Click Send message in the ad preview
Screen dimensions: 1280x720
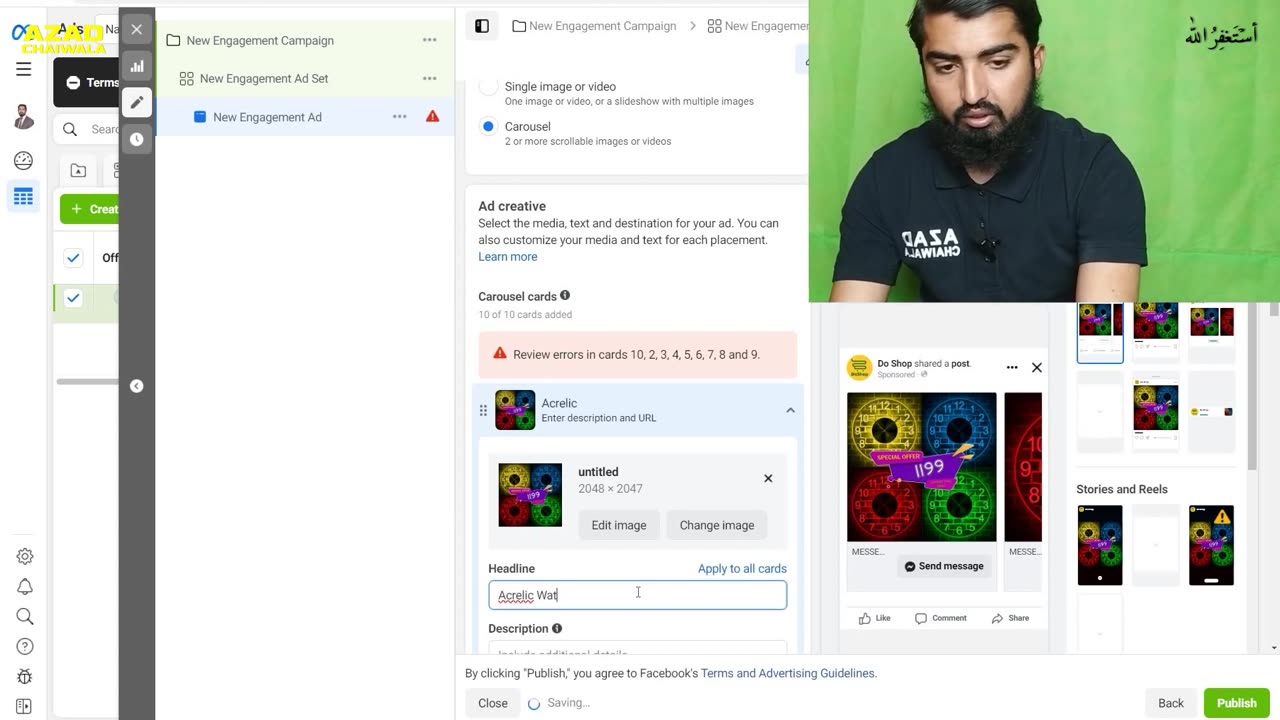[x=944, y=566]
